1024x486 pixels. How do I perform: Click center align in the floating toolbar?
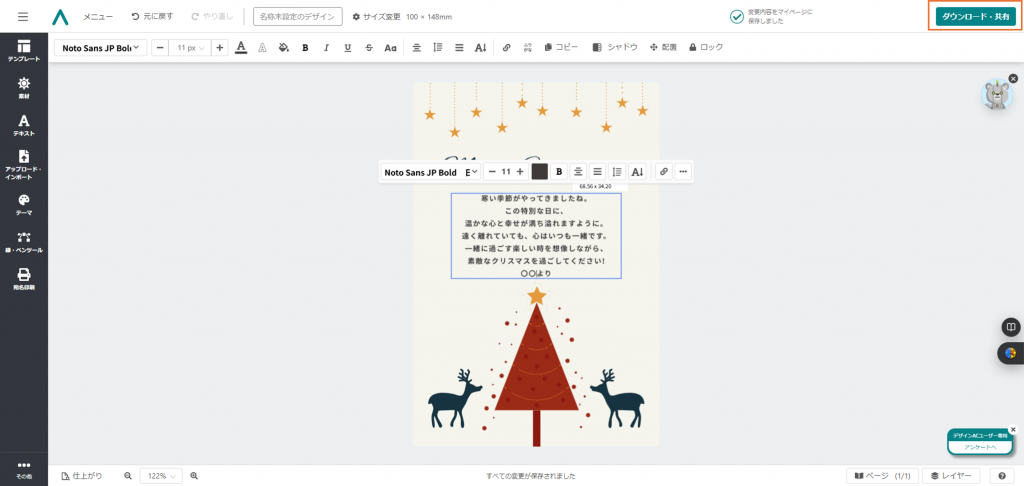578,172
